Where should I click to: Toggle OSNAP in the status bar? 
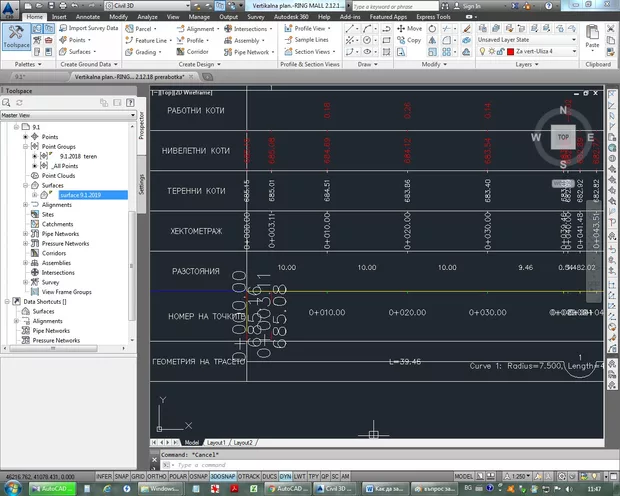point(199,476)
